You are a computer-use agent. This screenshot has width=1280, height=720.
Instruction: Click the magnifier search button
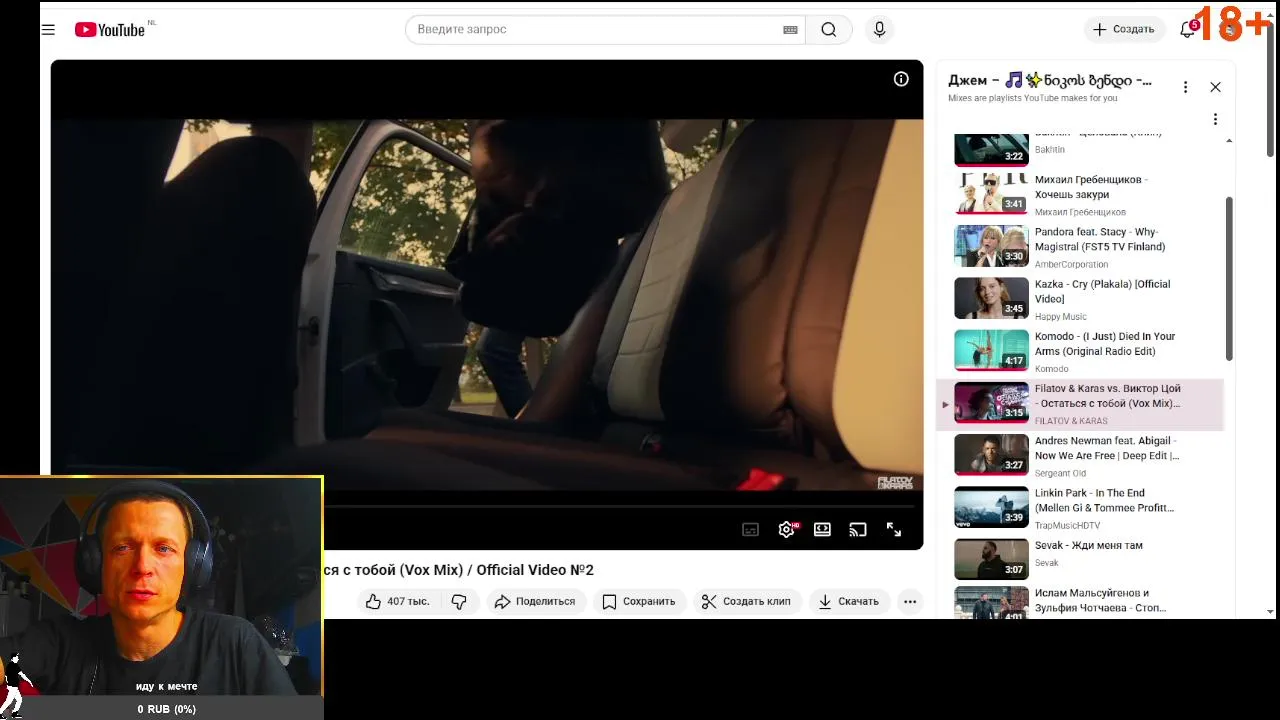tap(829, 30)
